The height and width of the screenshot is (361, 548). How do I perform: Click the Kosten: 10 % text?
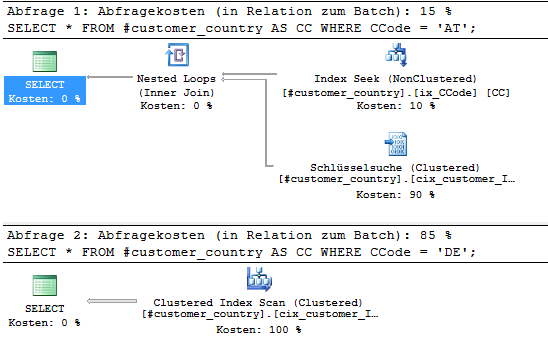(x=396, y=106)
